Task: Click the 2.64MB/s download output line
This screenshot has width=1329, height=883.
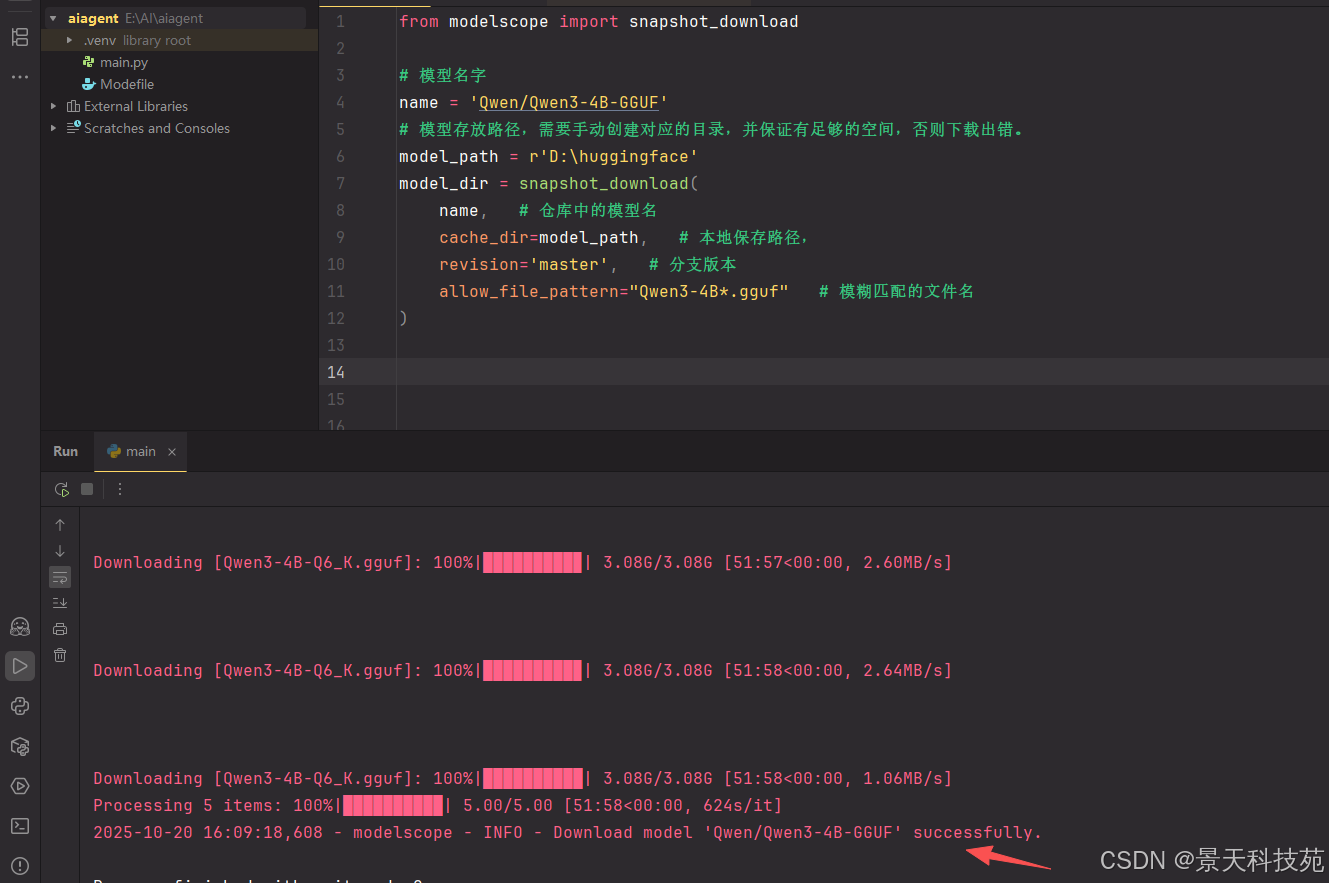Action: tap(523, 670)
